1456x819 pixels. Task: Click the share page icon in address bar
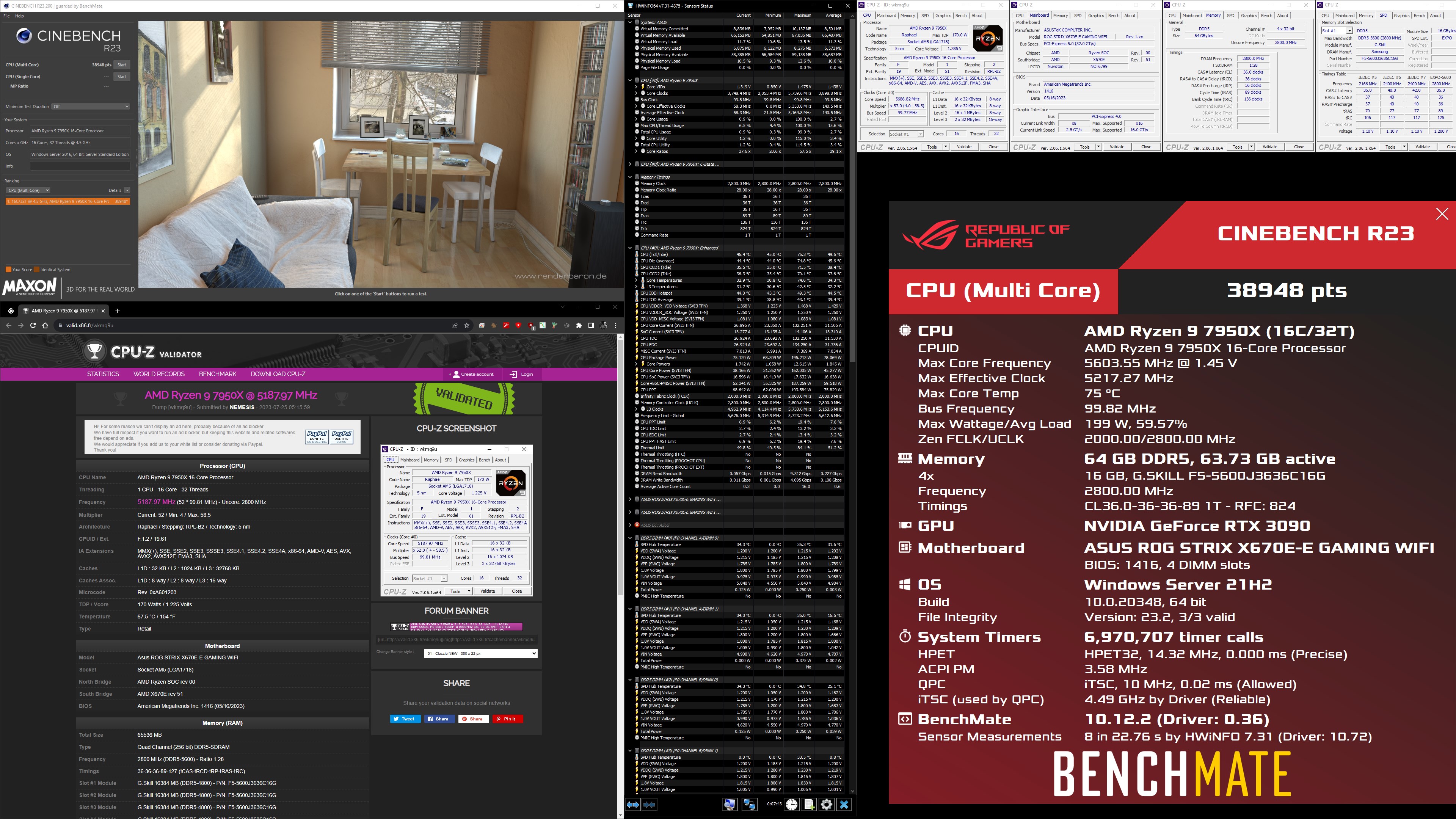(x=455, y=326)
